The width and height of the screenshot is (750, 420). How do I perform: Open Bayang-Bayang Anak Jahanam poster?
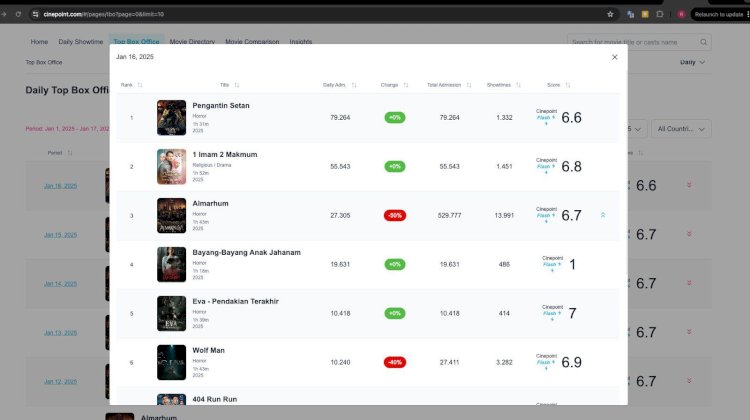click(x=171, y=265)
